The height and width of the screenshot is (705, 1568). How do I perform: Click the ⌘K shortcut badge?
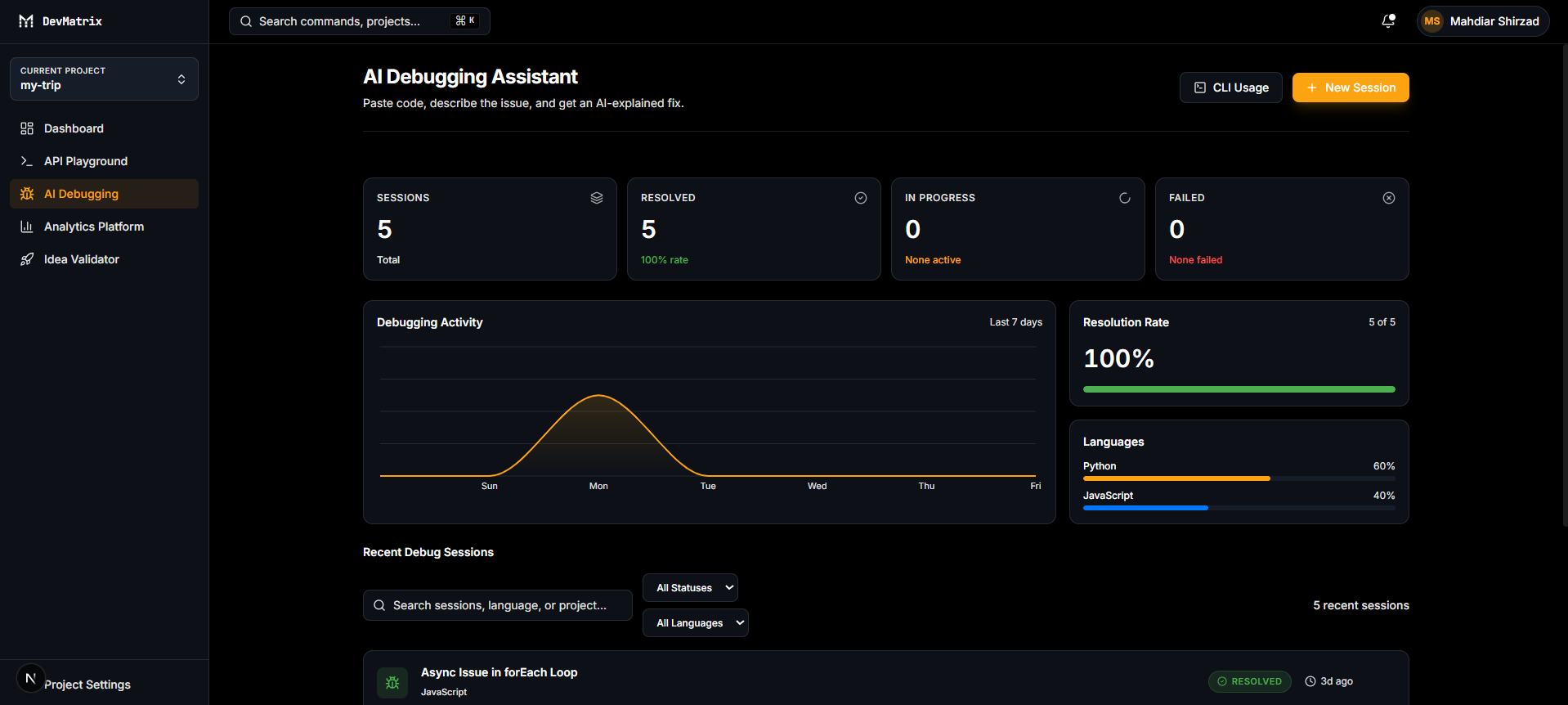(x=465, y=20)
